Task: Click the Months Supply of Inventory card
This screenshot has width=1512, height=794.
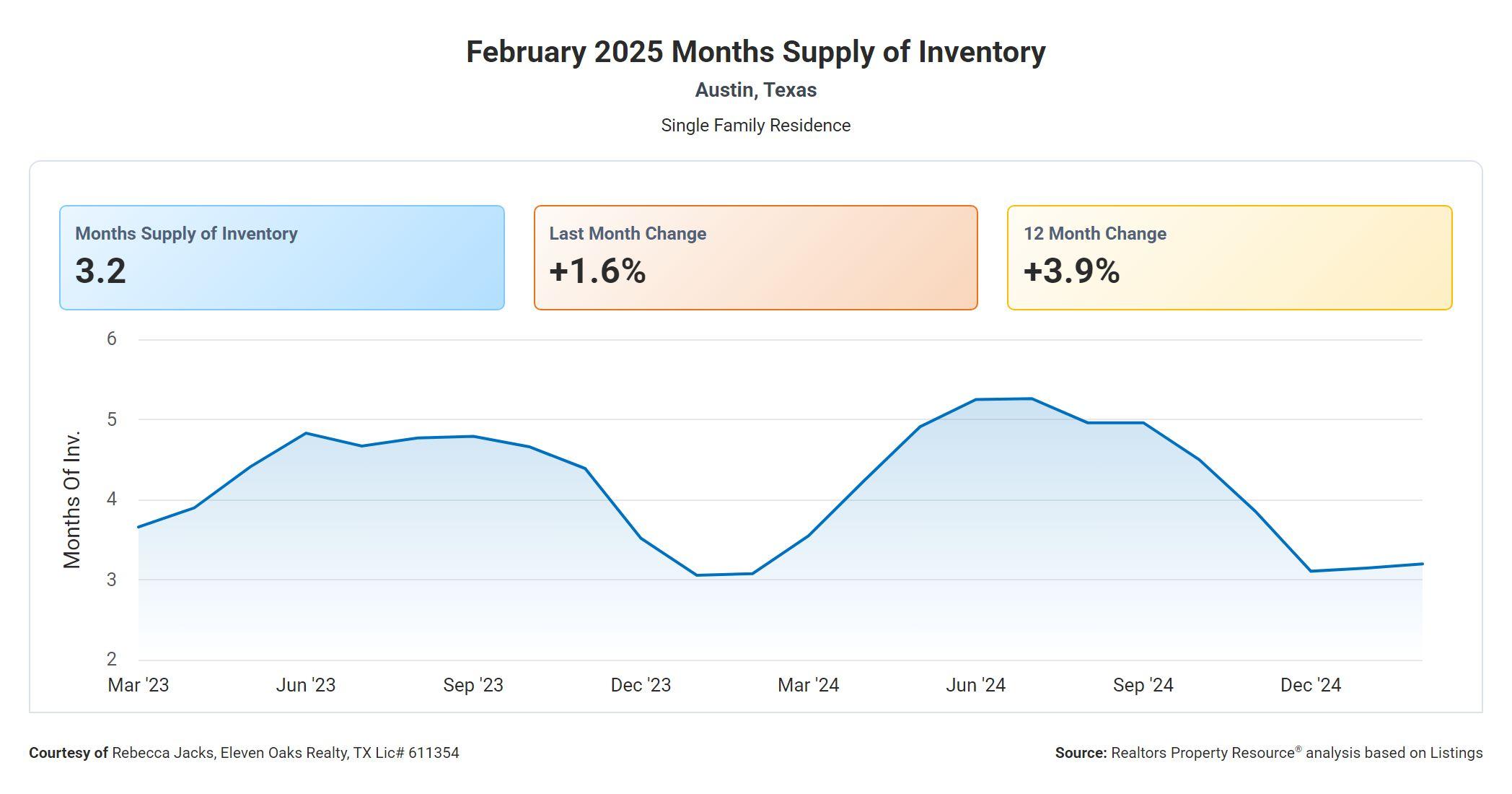Action: [281, 257]
